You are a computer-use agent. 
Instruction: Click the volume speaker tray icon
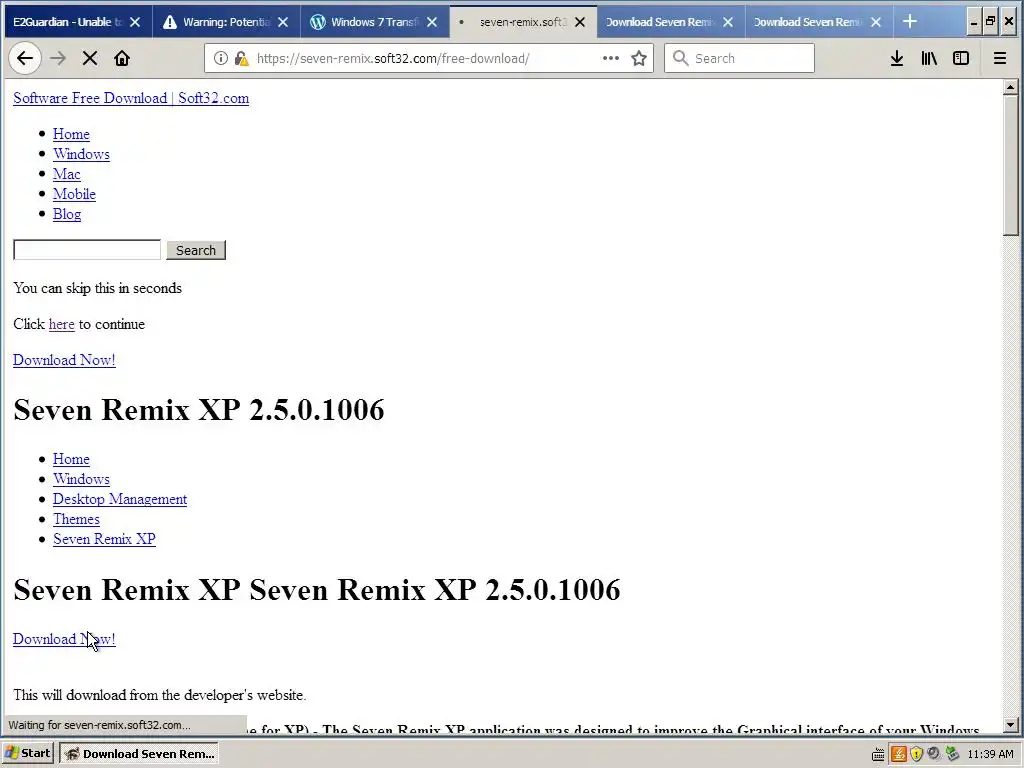[x=934, y=754]
